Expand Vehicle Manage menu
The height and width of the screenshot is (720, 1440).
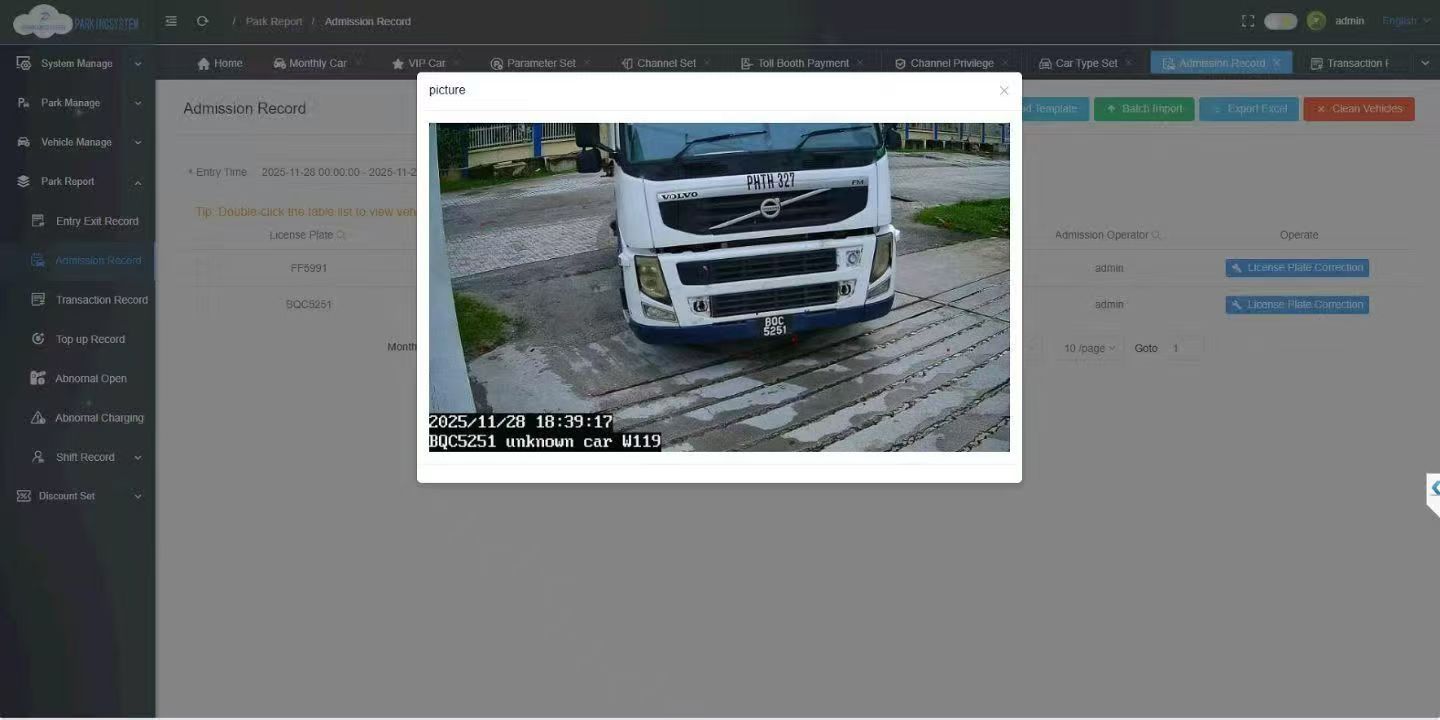pos(78,142)
